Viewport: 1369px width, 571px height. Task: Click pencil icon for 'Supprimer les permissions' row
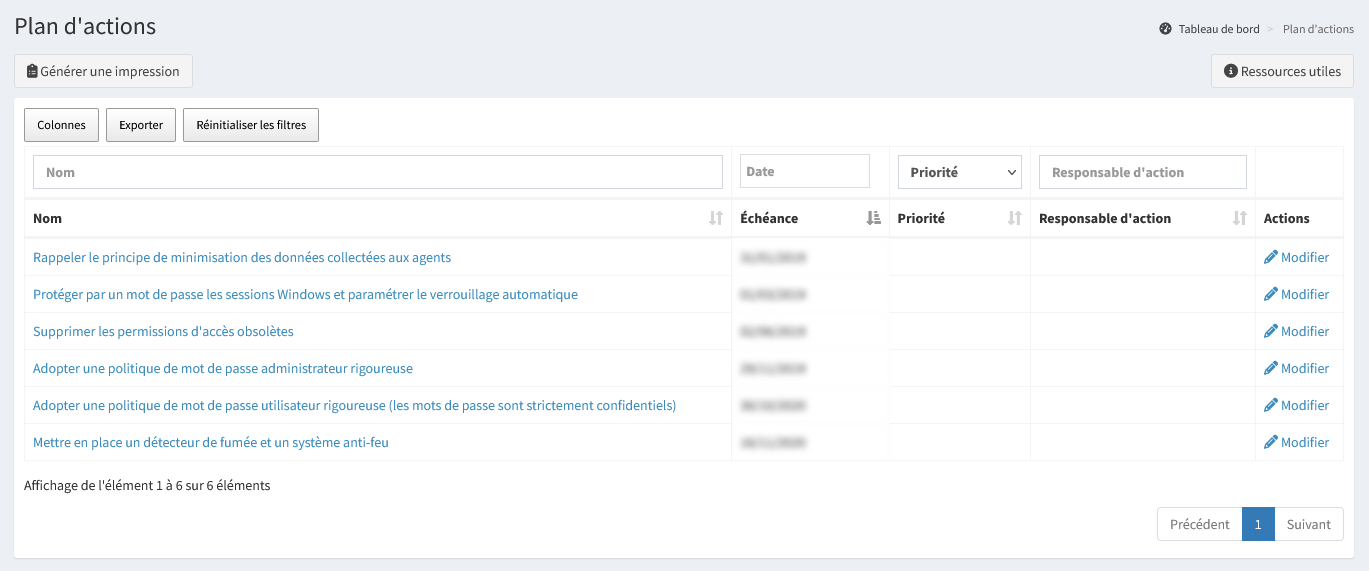tap(1271, 331)
